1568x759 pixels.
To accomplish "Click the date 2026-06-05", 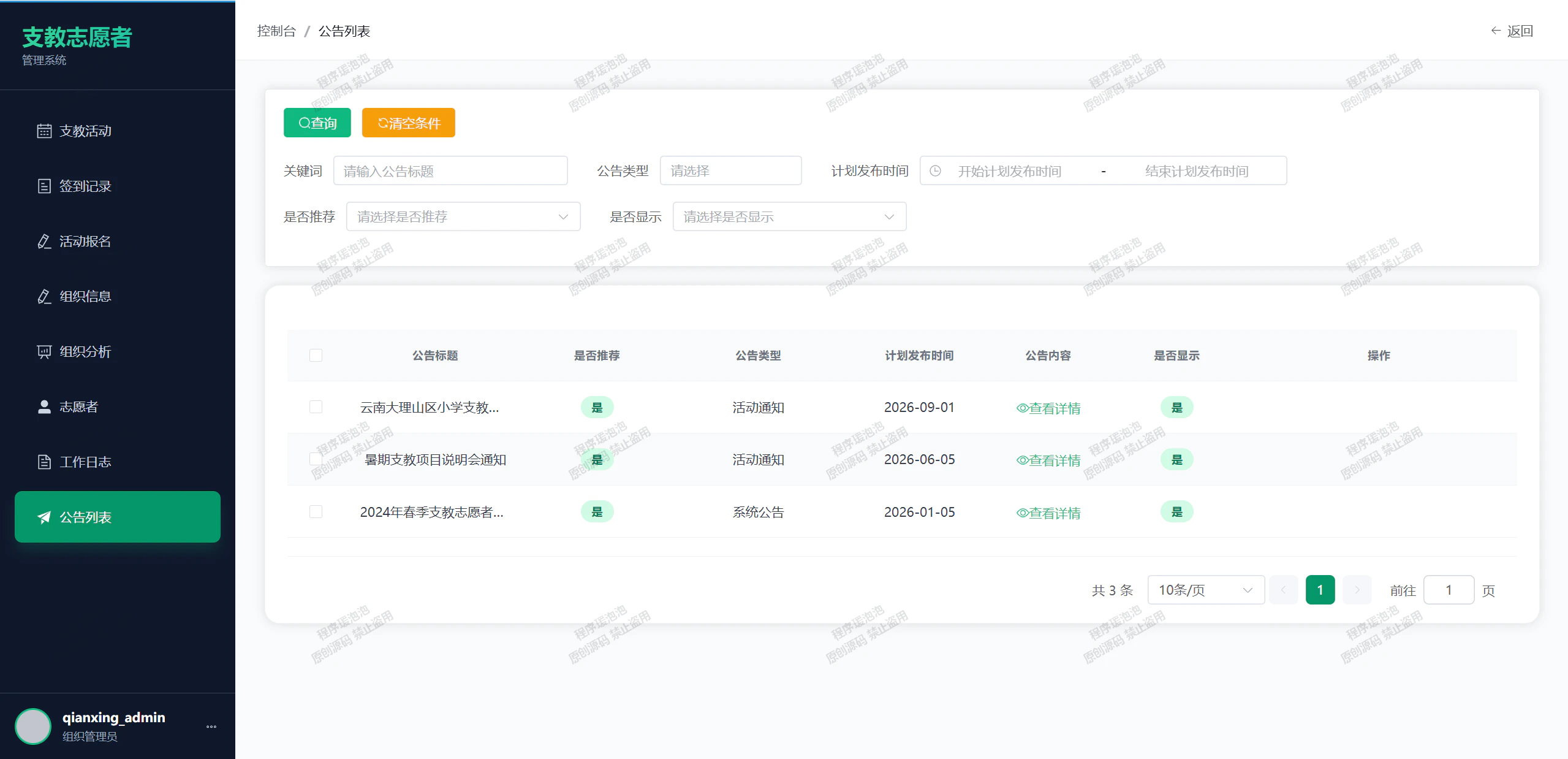I will (919, 460).
